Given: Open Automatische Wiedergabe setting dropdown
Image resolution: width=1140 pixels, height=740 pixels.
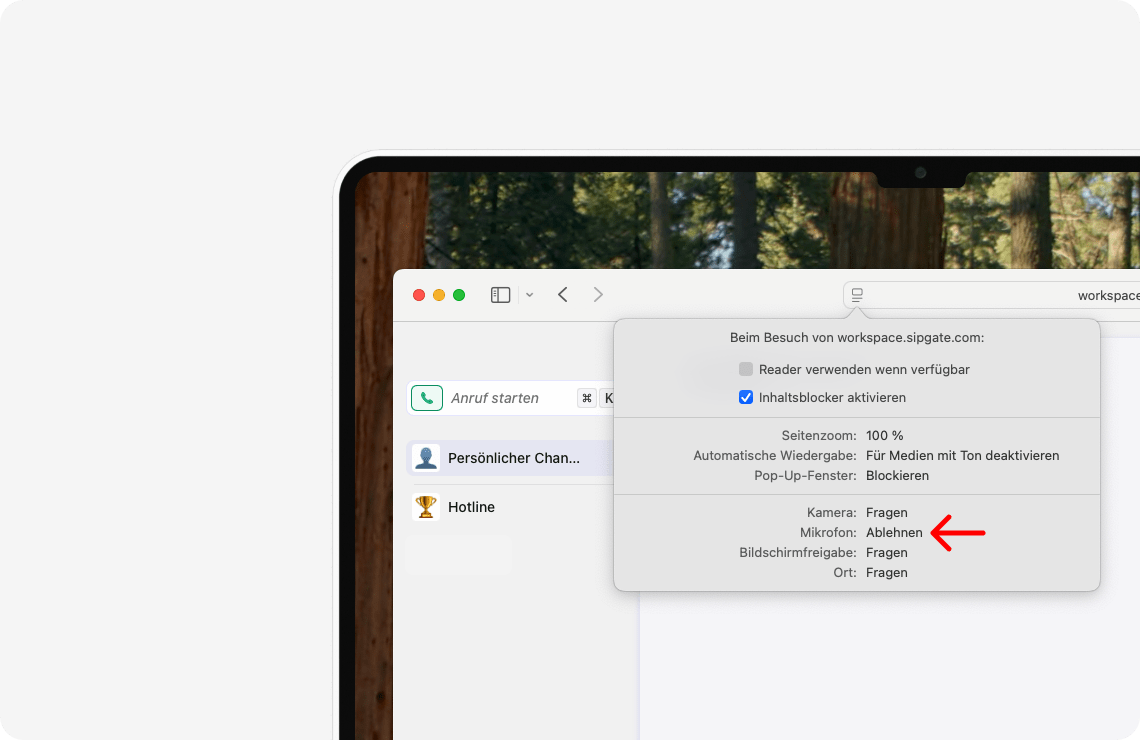Looking at the screenshot, I should (963, 456).
